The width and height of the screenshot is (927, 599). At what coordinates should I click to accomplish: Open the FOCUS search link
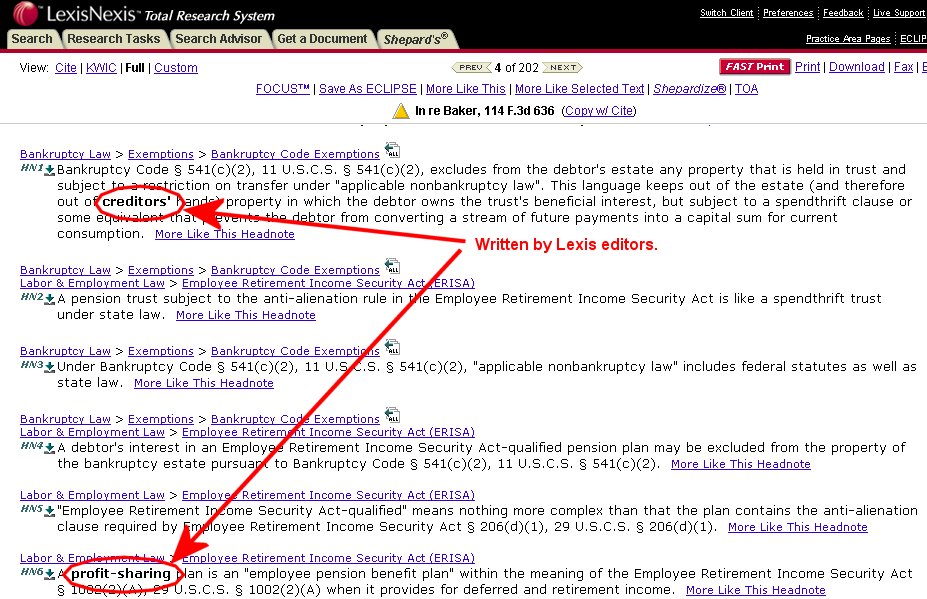283,89
